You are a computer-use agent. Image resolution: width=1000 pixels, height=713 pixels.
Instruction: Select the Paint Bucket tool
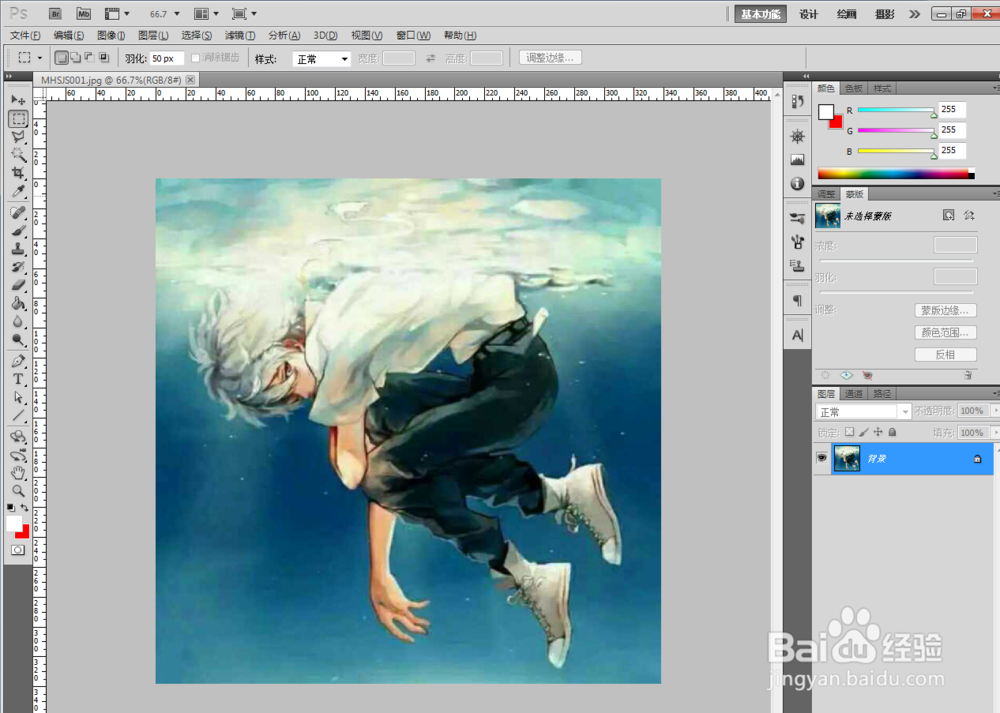(x=18, y=303)
